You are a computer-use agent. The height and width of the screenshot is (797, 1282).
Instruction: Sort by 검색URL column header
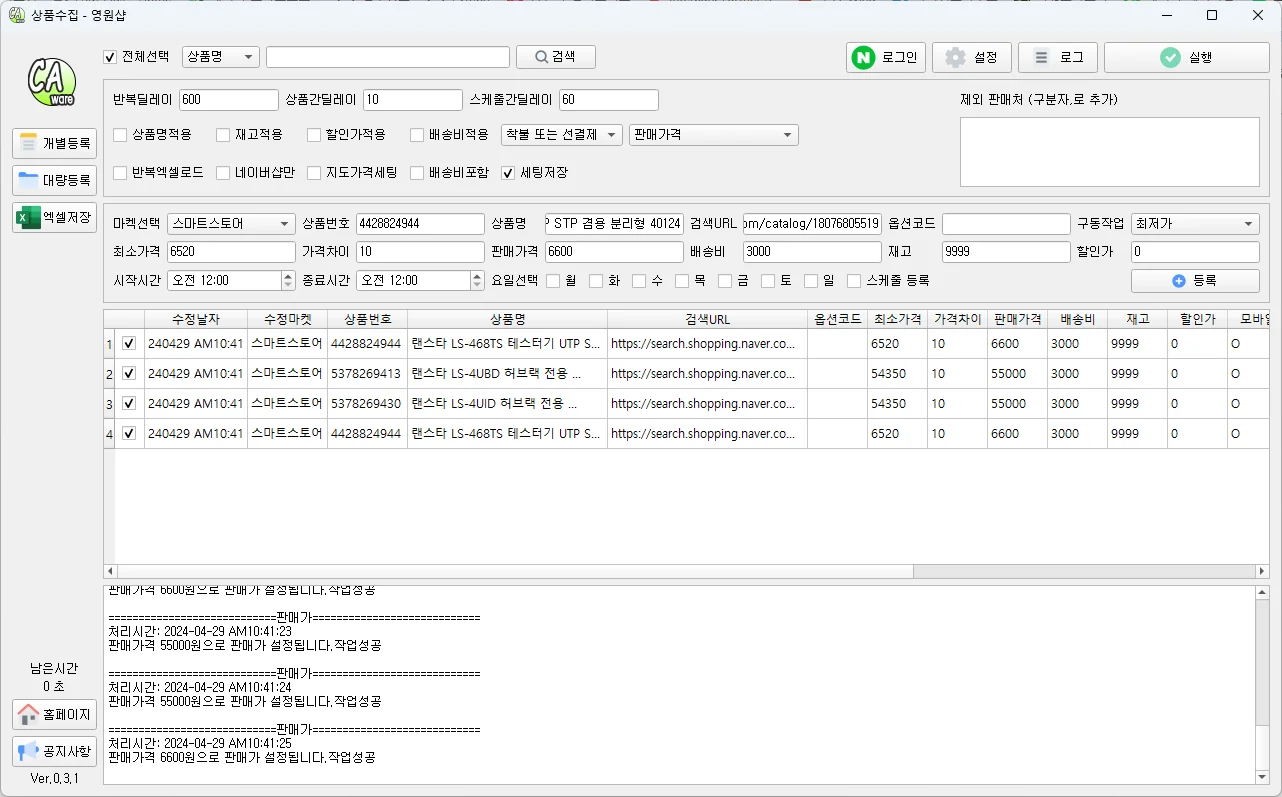(x=707, y=319)
